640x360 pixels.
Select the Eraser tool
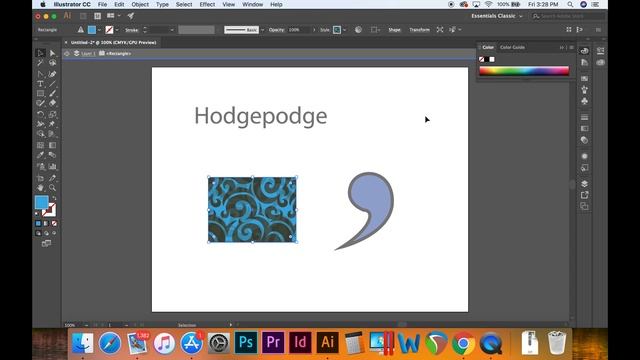click(x=52, y=103)
